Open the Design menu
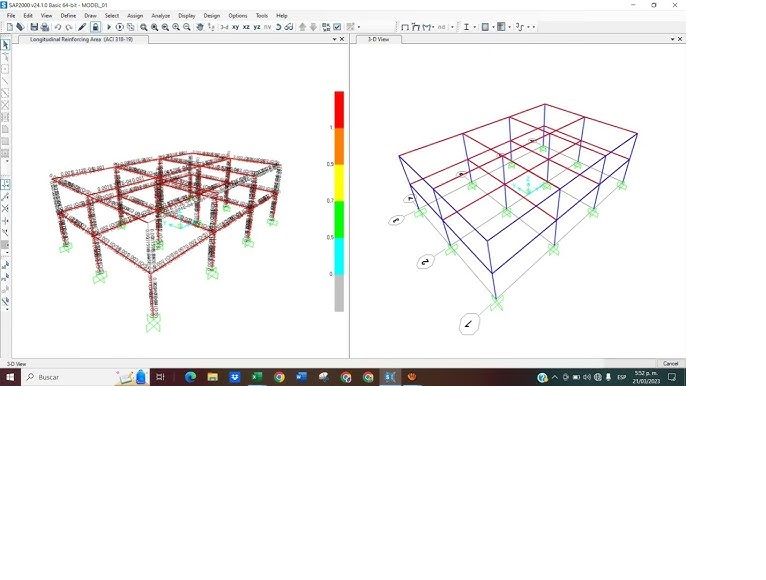 pyautogui.click(x=212, y=16)
